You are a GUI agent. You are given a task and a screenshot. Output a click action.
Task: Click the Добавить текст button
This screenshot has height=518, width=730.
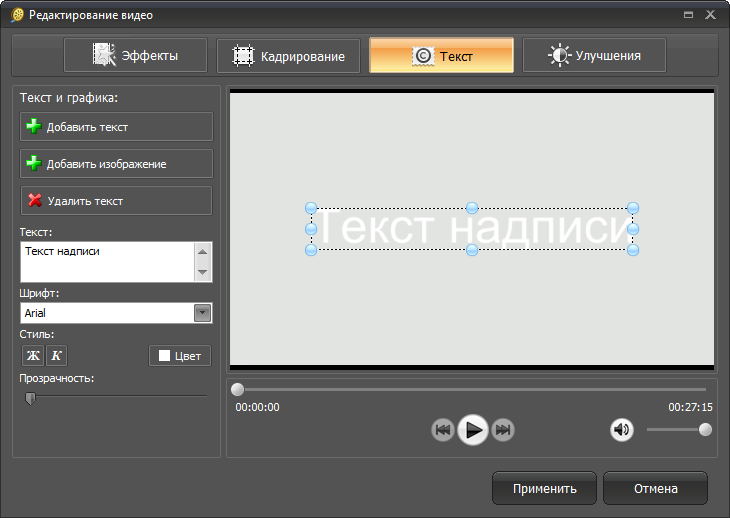tap(116, 127)
